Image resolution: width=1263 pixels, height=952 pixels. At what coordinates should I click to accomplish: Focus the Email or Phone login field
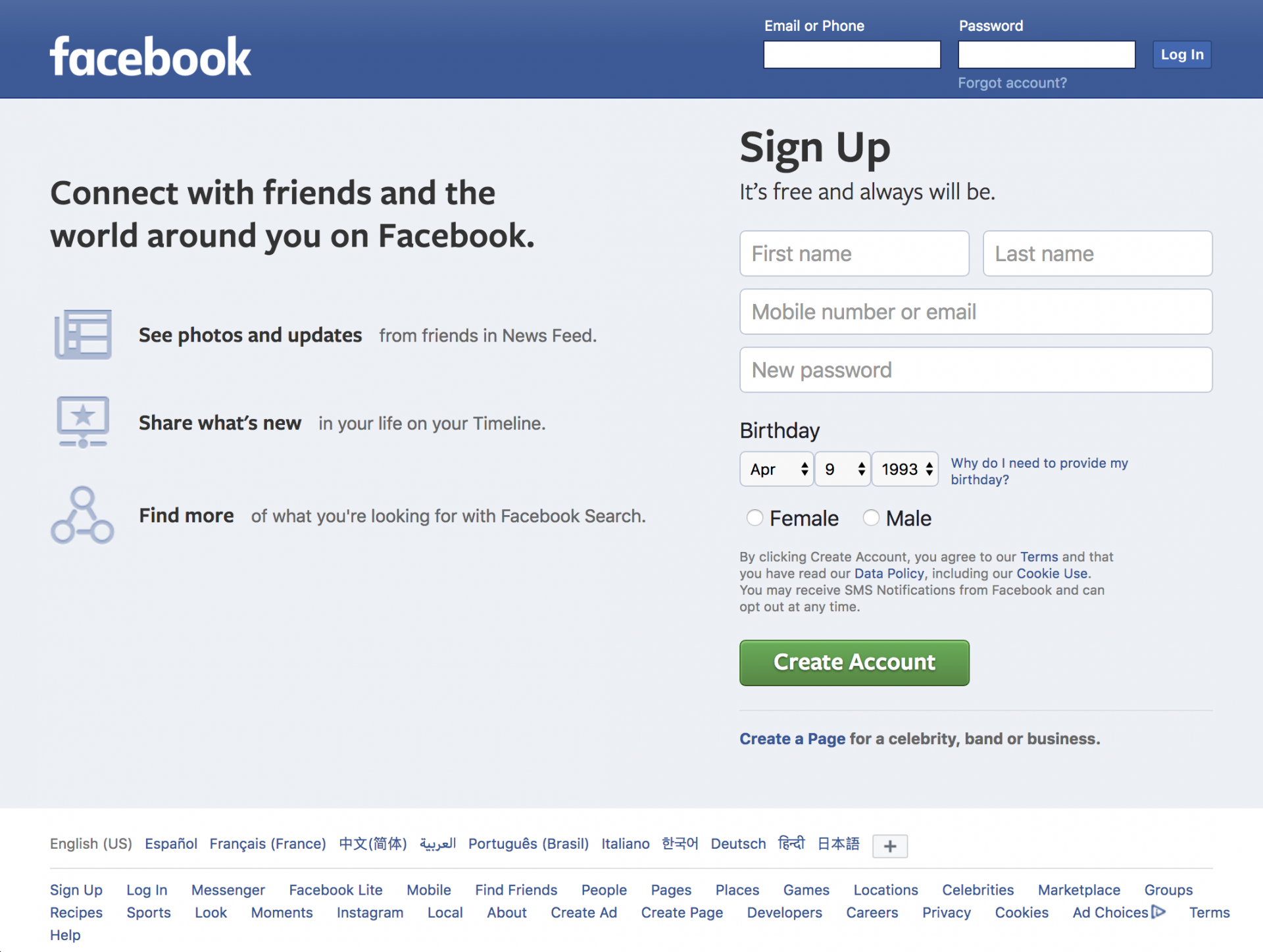tap(852, 55)
